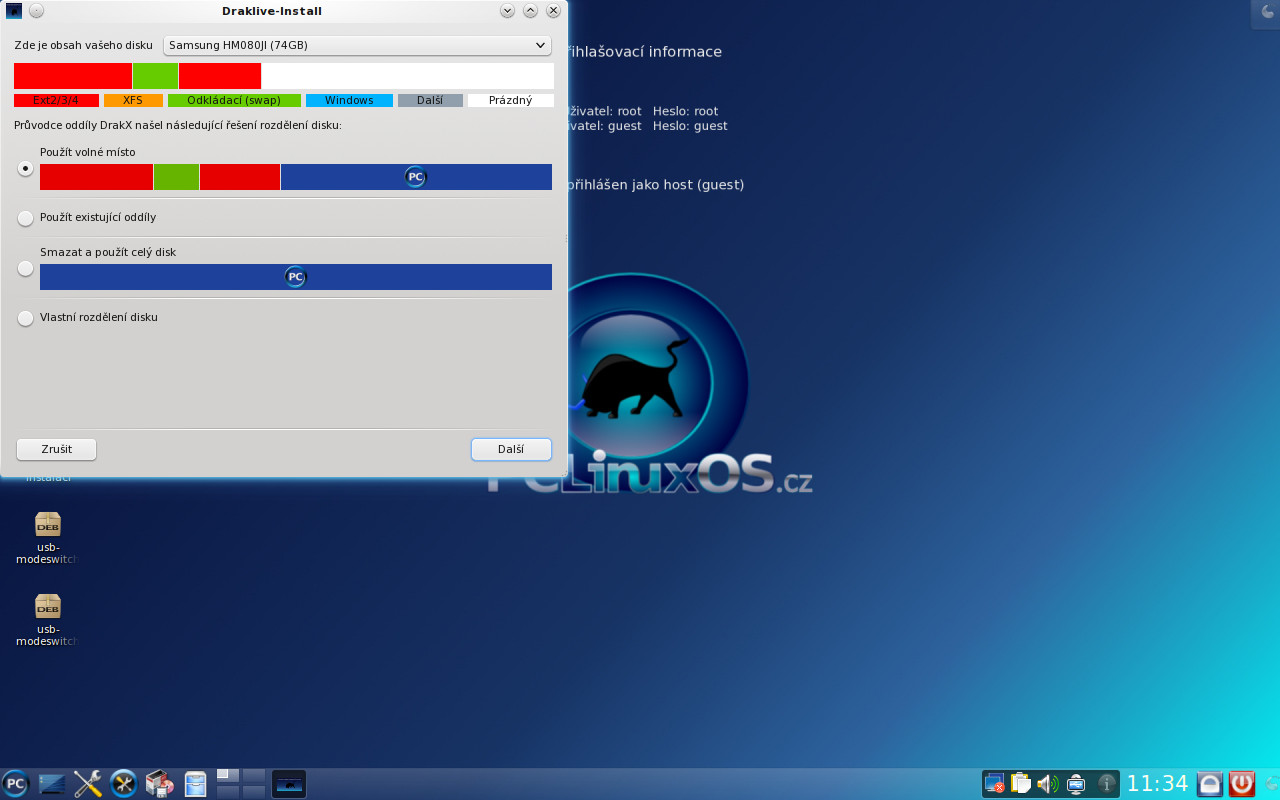This screenshot has height=800, width=1280.
Task: Select the first usb-modeswitch DEB desktop icon
Action: pyautogui.click(x=47, y=539)
